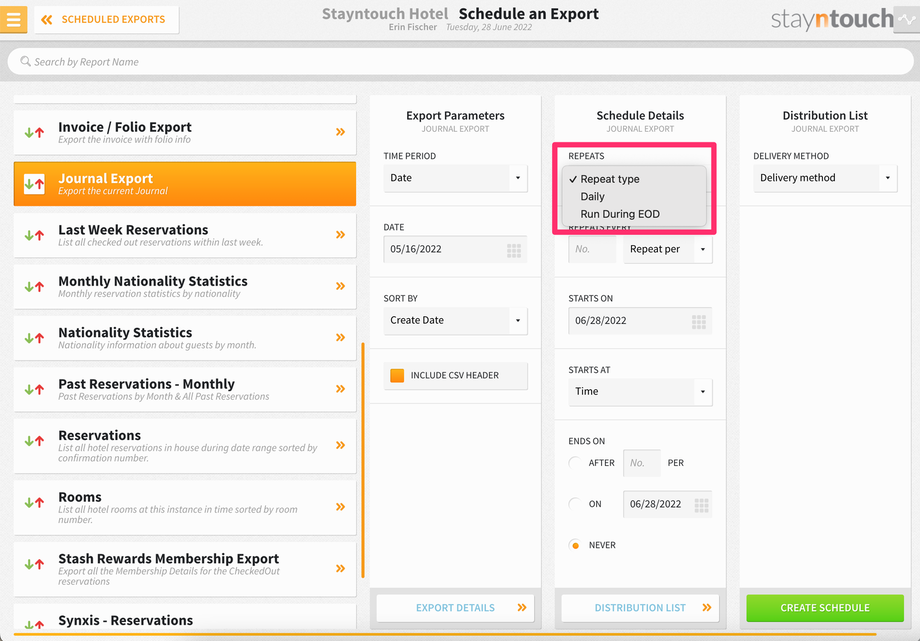Viewport: 920px width, 641px height.
Task: Click the search magnifier icon
Action: pos(25,61)
